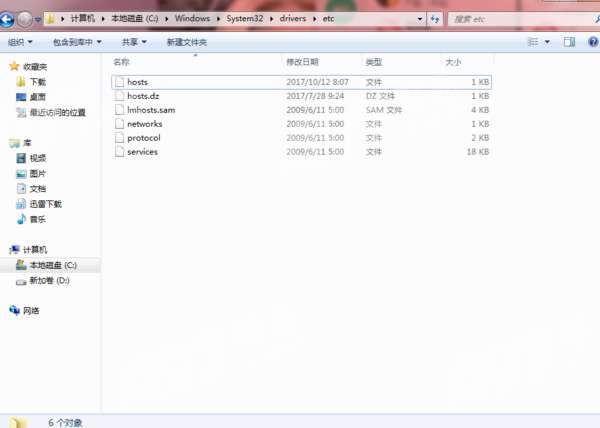Refresh the folder with the refresh icon
This screenshot has width=600, height=428.
pos(435,19)
